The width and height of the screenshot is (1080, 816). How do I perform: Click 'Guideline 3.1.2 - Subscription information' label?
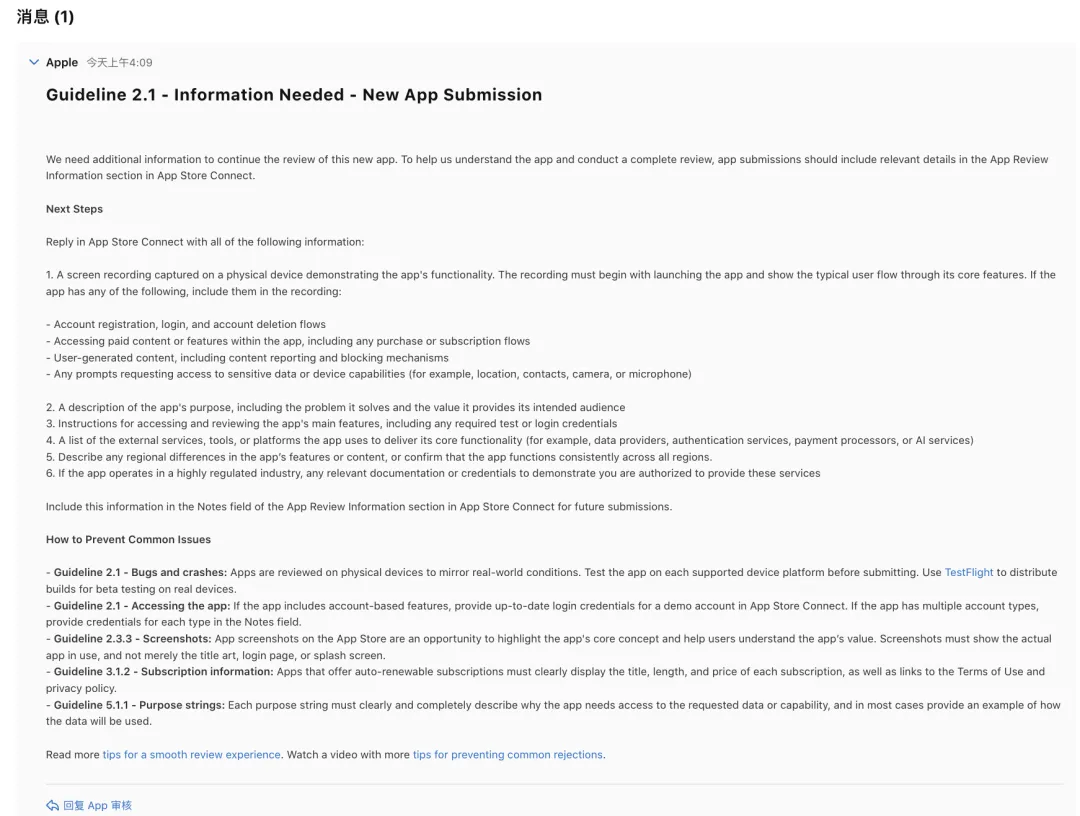pyautogui.click(x=163, y=671)
